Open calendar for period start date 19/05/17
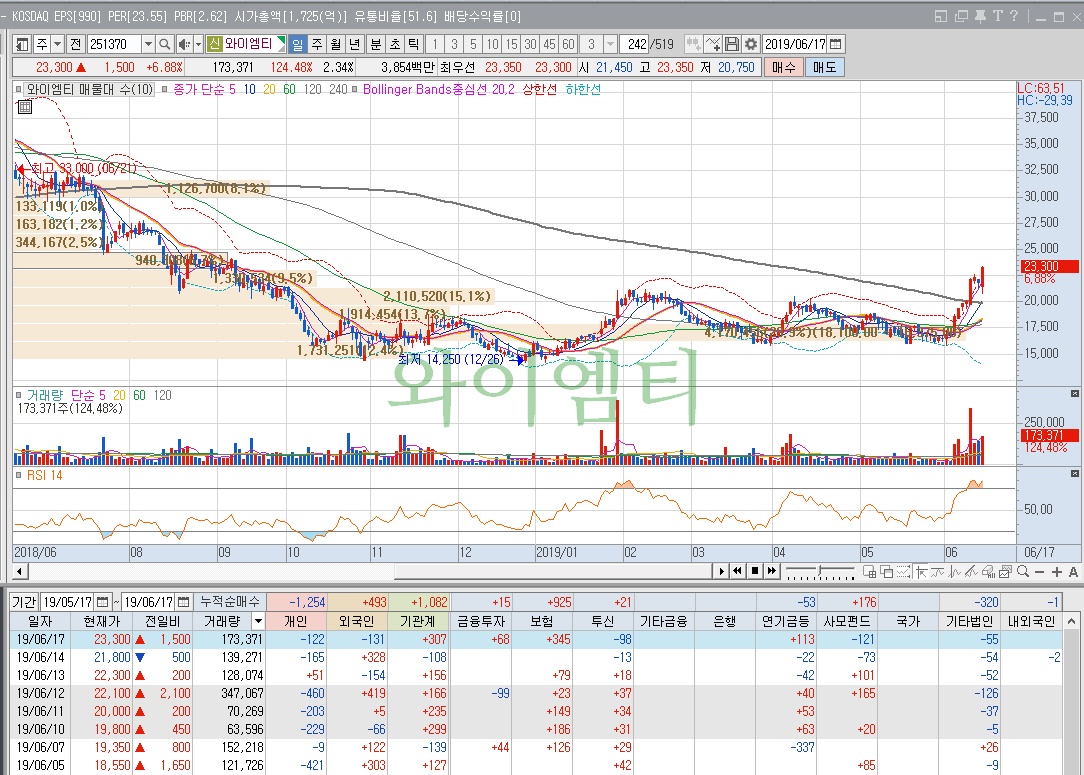Screen dimensions: 1084x775 click(102, 602)
